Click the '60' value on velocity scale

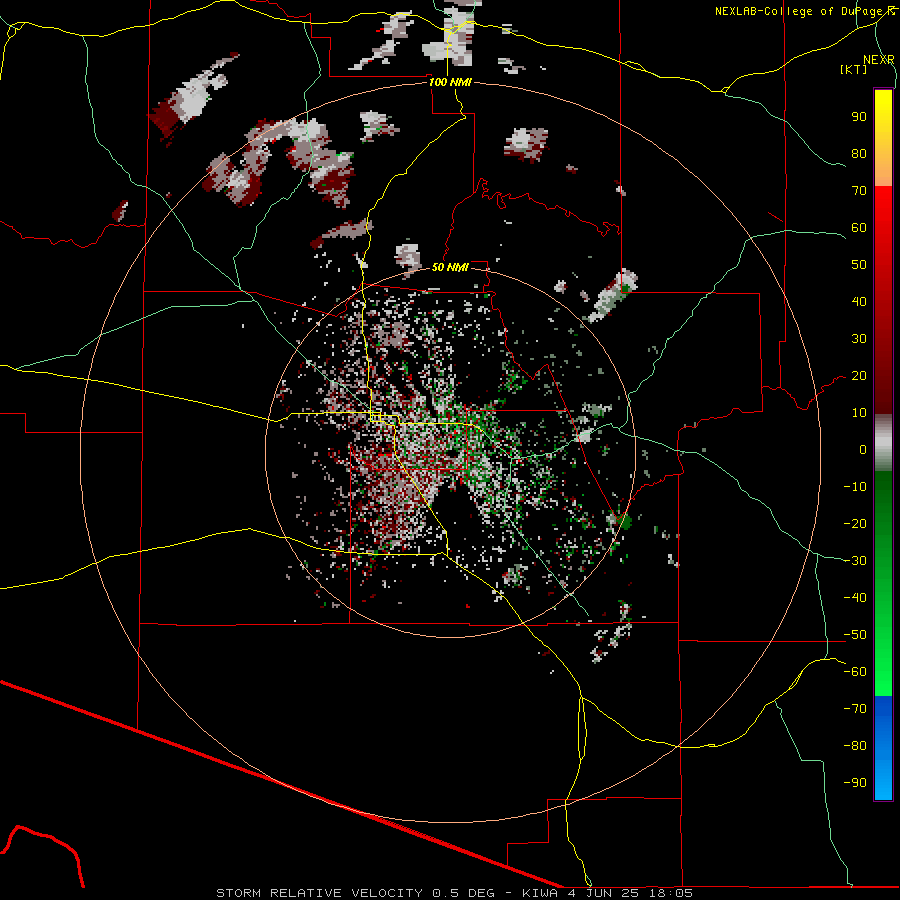click(859, 227)
